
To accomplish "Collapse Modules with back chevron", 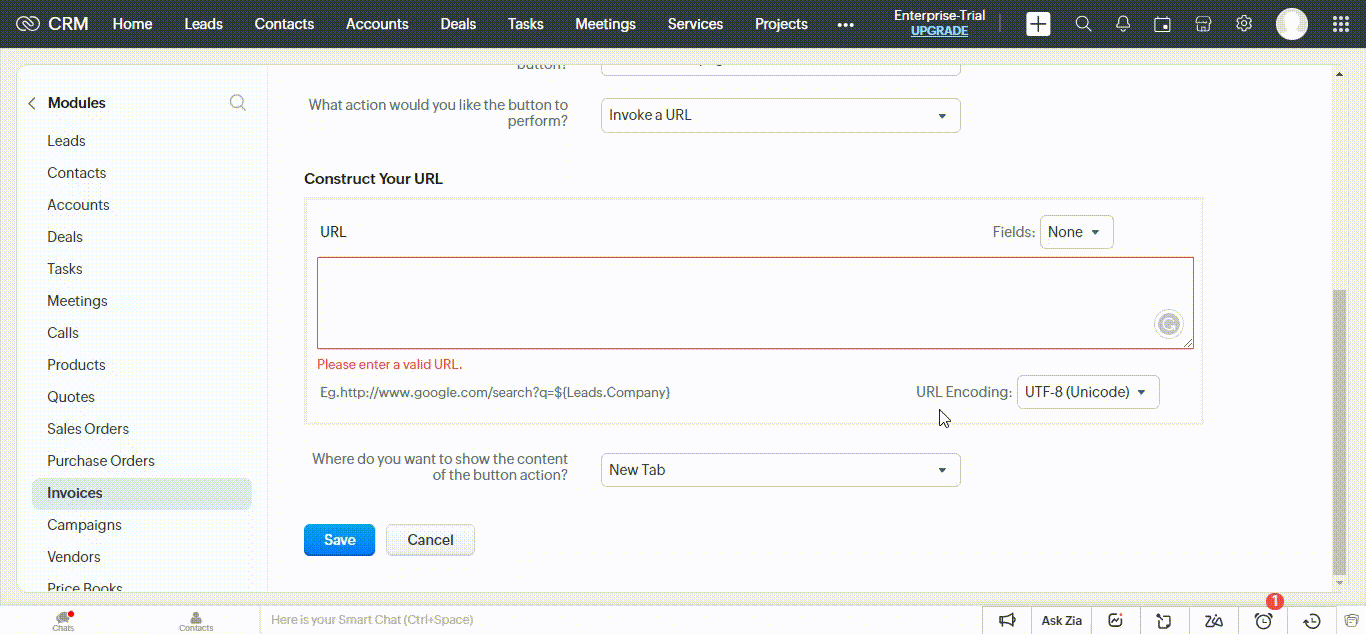I will coord(32,103).
